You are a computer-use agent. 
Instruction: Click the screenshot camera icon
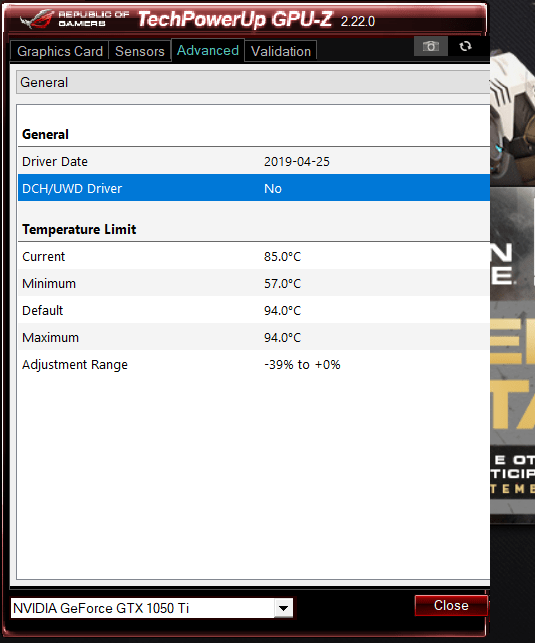[430, 46]
